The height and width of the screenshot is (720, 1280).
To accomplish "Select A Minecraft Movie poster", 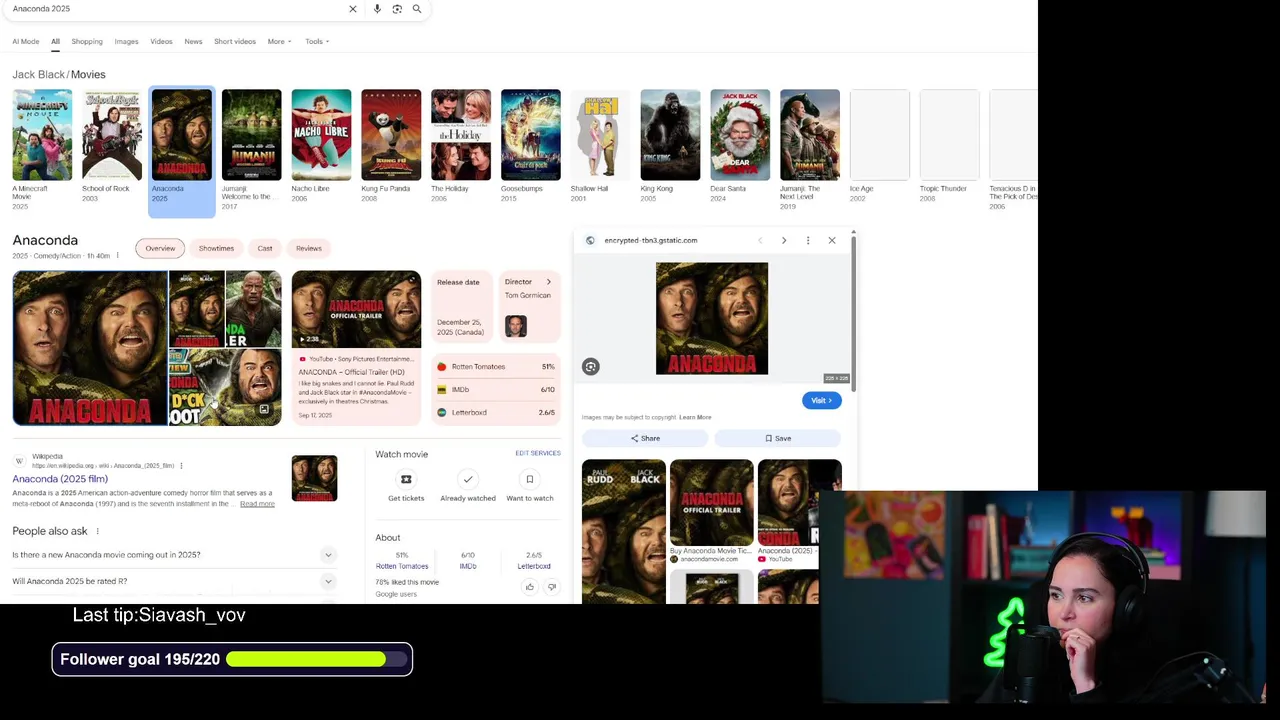I will (42, 135).
